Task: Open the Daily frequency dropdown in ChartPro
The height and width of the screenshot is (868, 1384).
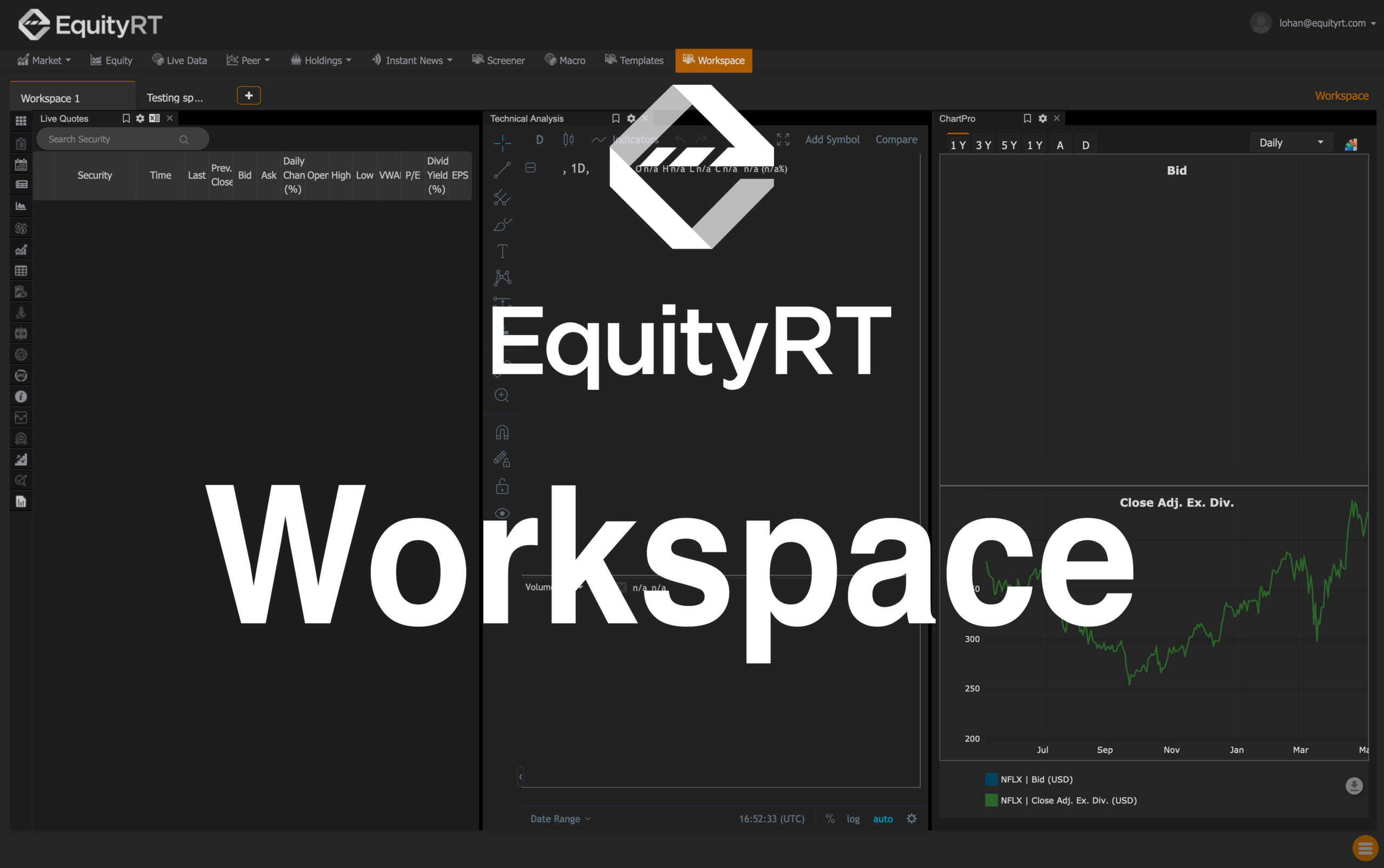Action: [x=1292, y=142]
